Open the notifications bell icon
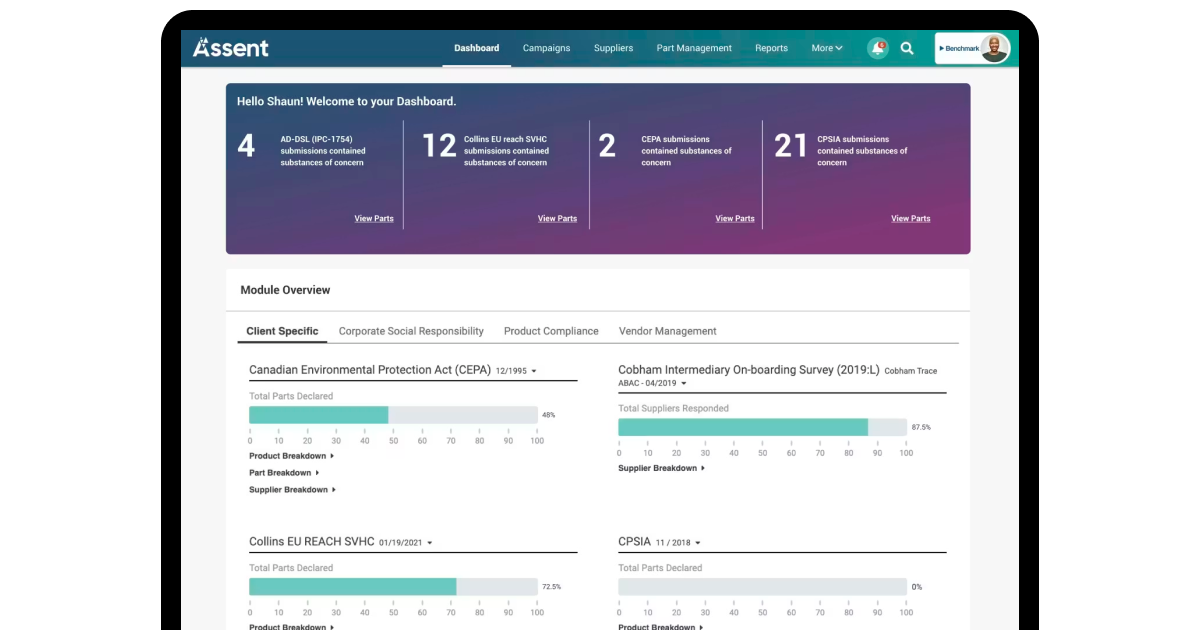This screenshot has height=630, width=1200. pos(878,48)
